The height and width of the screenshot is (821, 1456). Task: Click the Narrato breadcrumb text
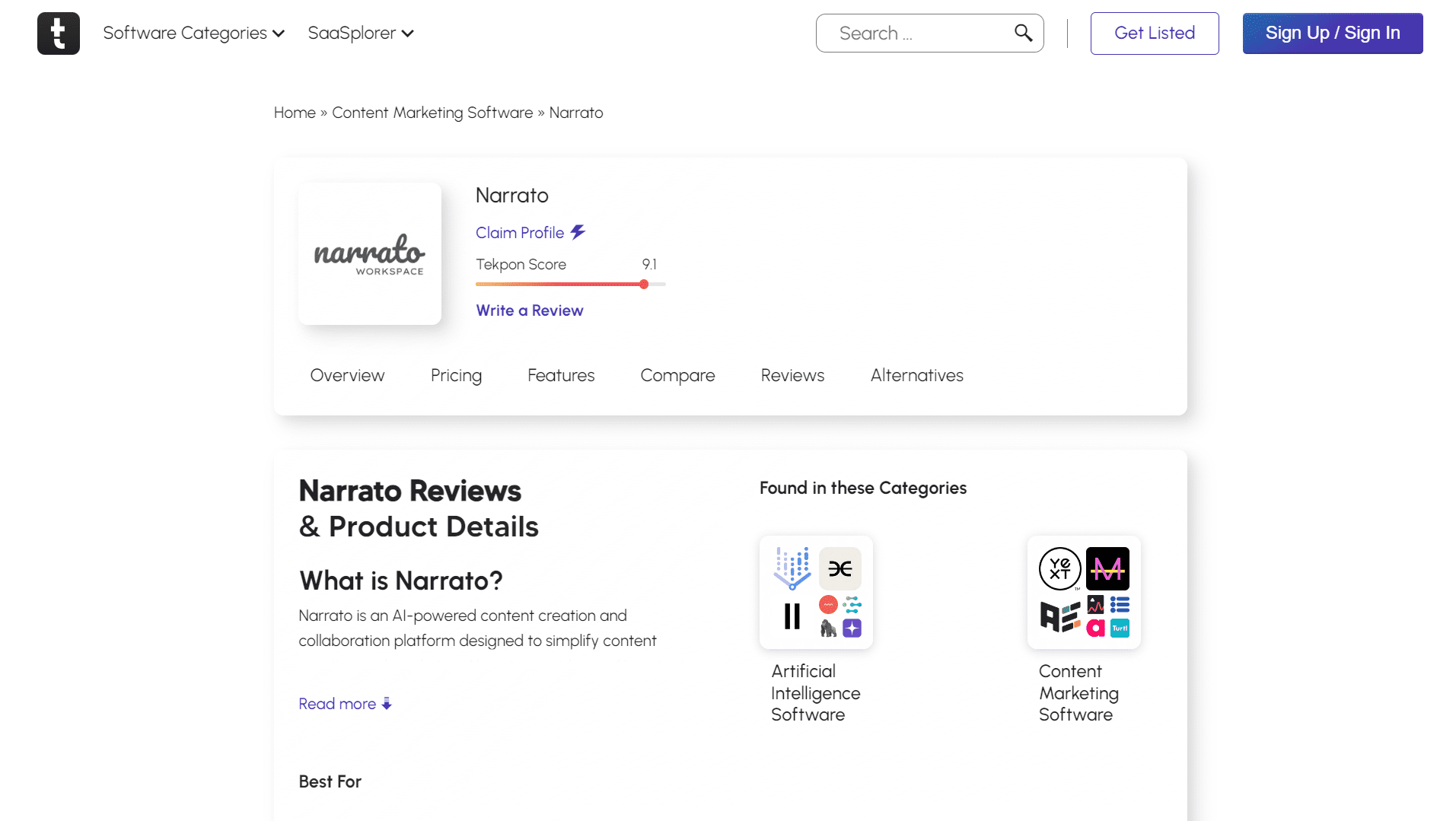pos(576,113)
